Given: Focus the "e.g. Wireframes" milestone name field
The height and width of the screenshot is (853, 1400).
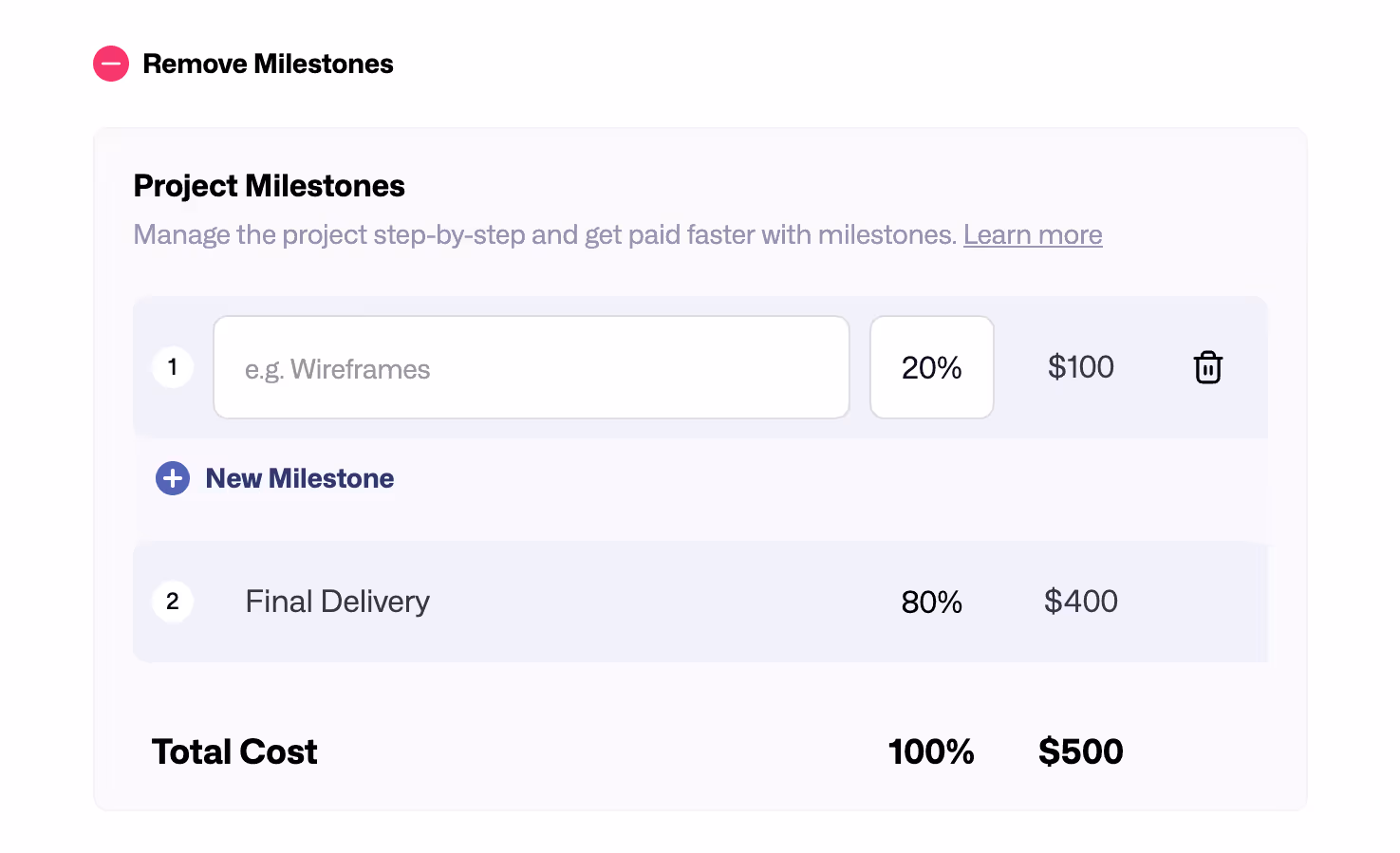Looking at the screenshot, I should [x=531, y=368].
